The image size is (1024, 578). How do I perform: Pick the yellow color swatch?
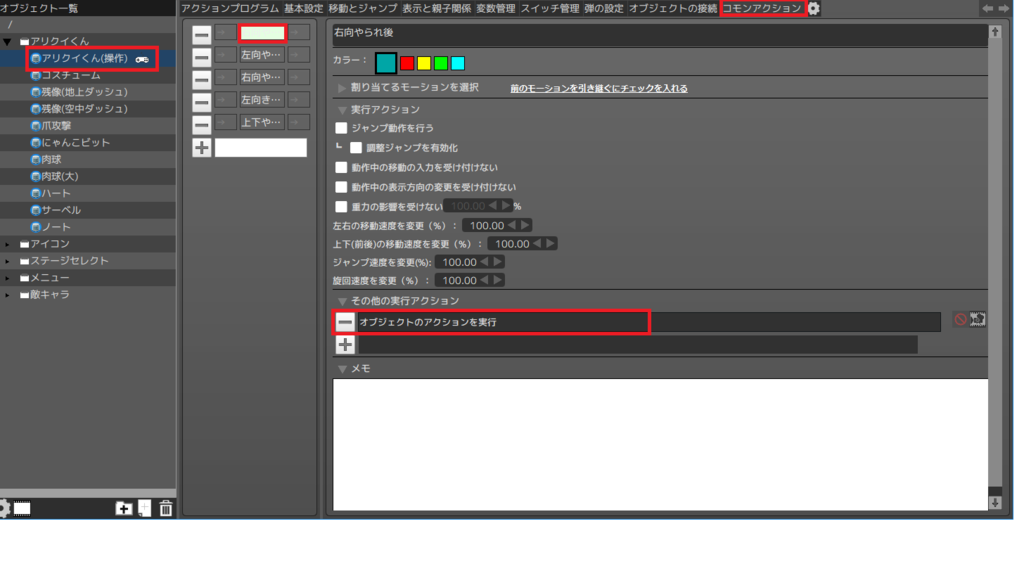(x=424, y=63)
